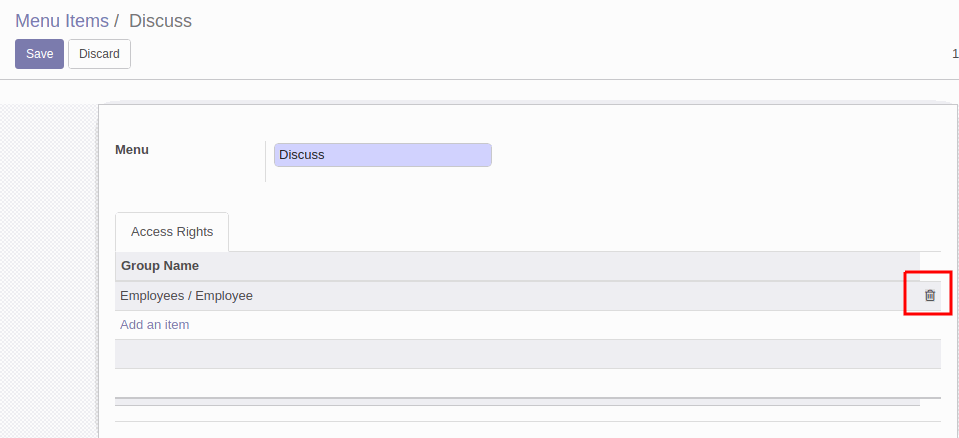Go back to Menu Items breadcrumb
Viewport: 959px width, 438px height.
(62, 21)
